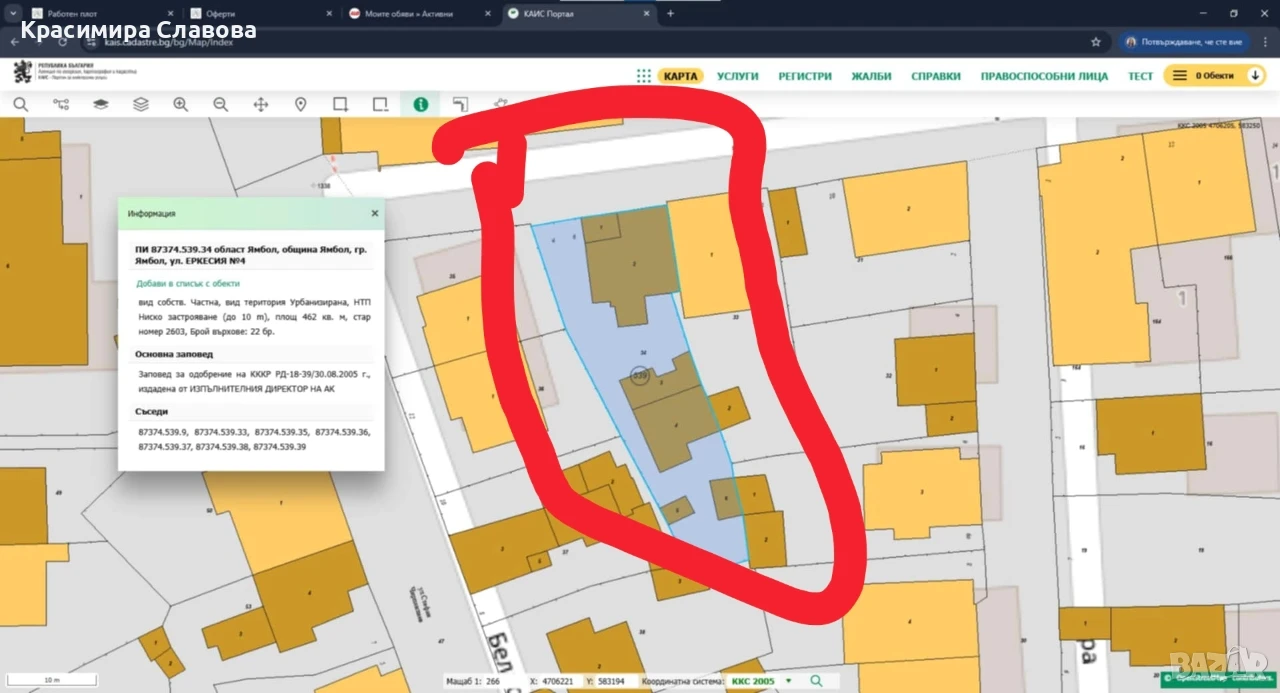1280x693 pixels.
Task: Select the pan arrows tool
Action: click(x=261, y=104)
